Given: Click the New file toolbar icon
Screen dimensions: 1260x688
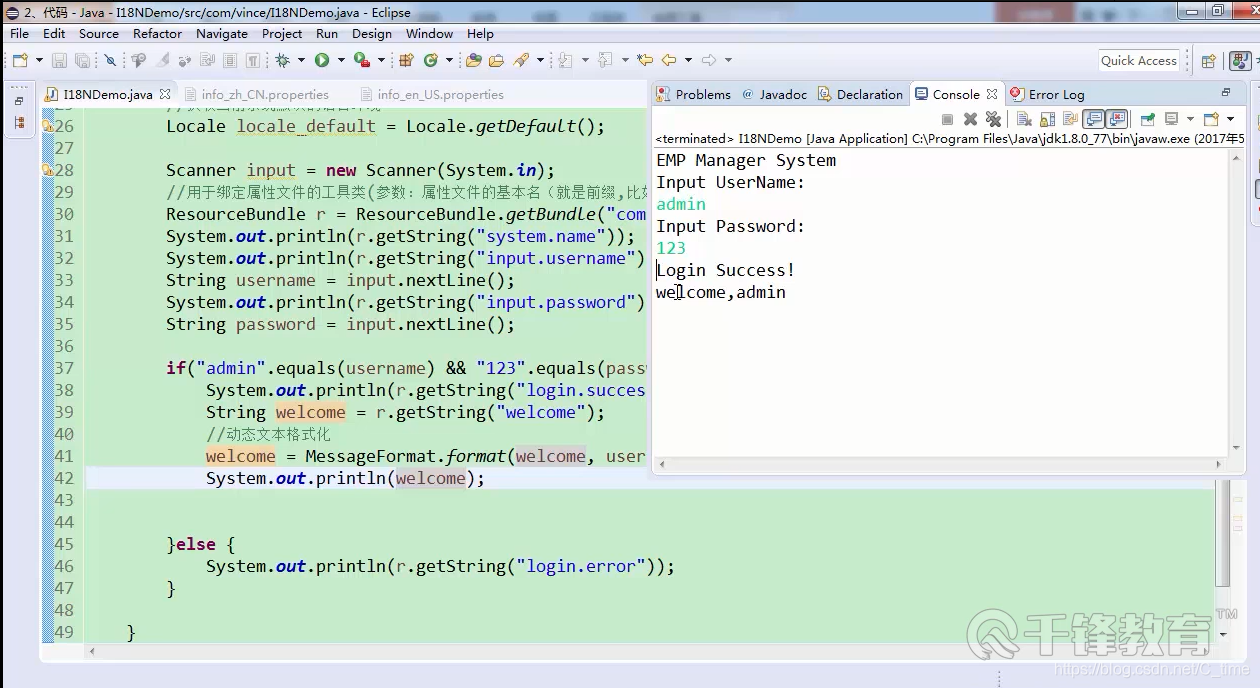Looking at the screenshot, I should click(20, 60).
